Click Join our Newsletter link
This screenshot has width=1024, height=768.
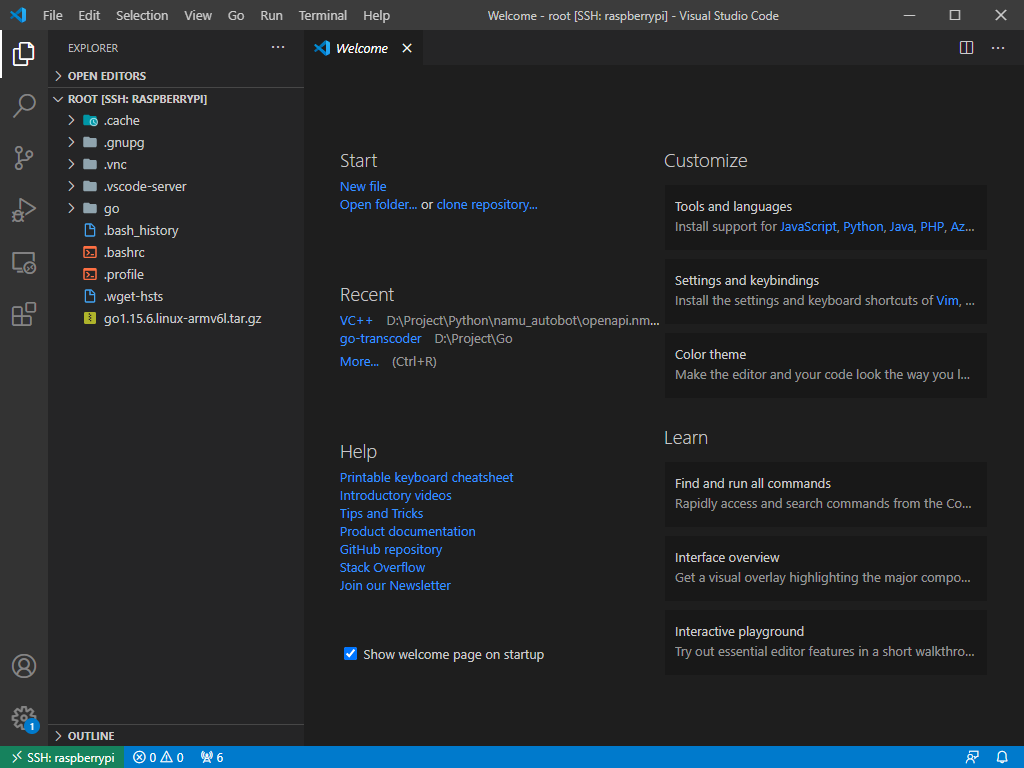395,585
